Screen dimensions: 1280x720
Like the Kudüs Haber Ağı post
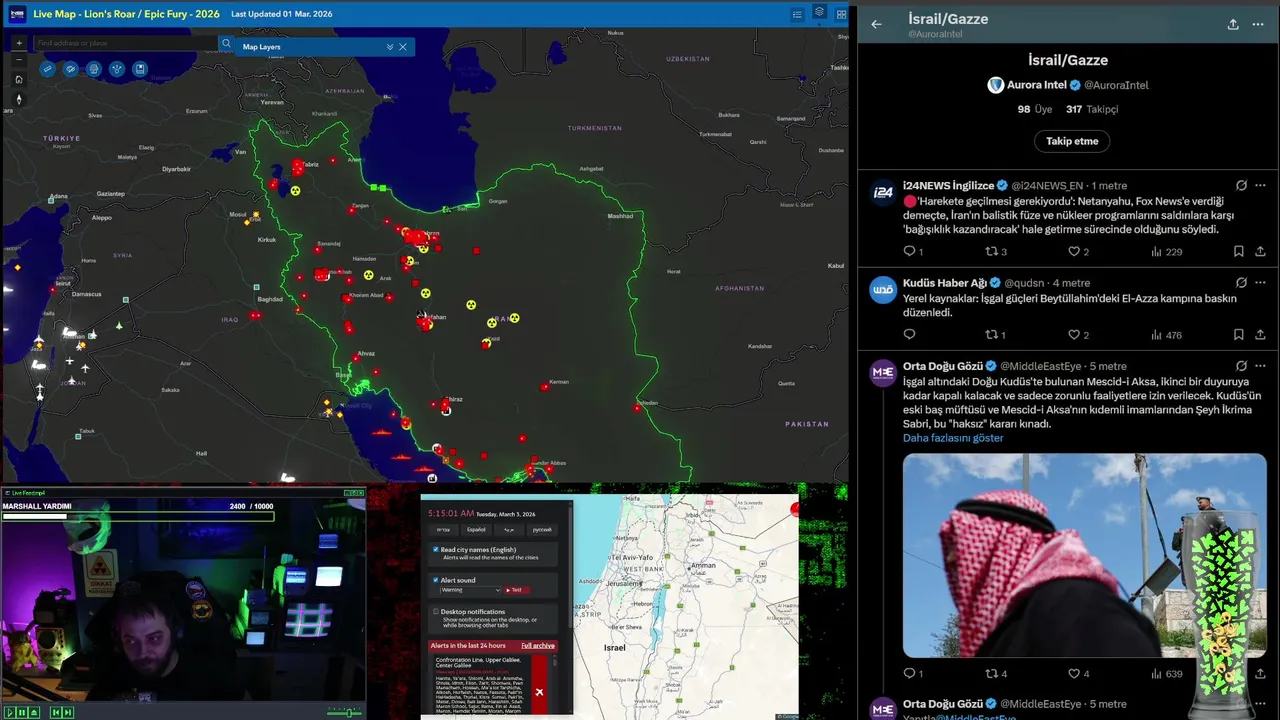click(x=1074, y=335)
